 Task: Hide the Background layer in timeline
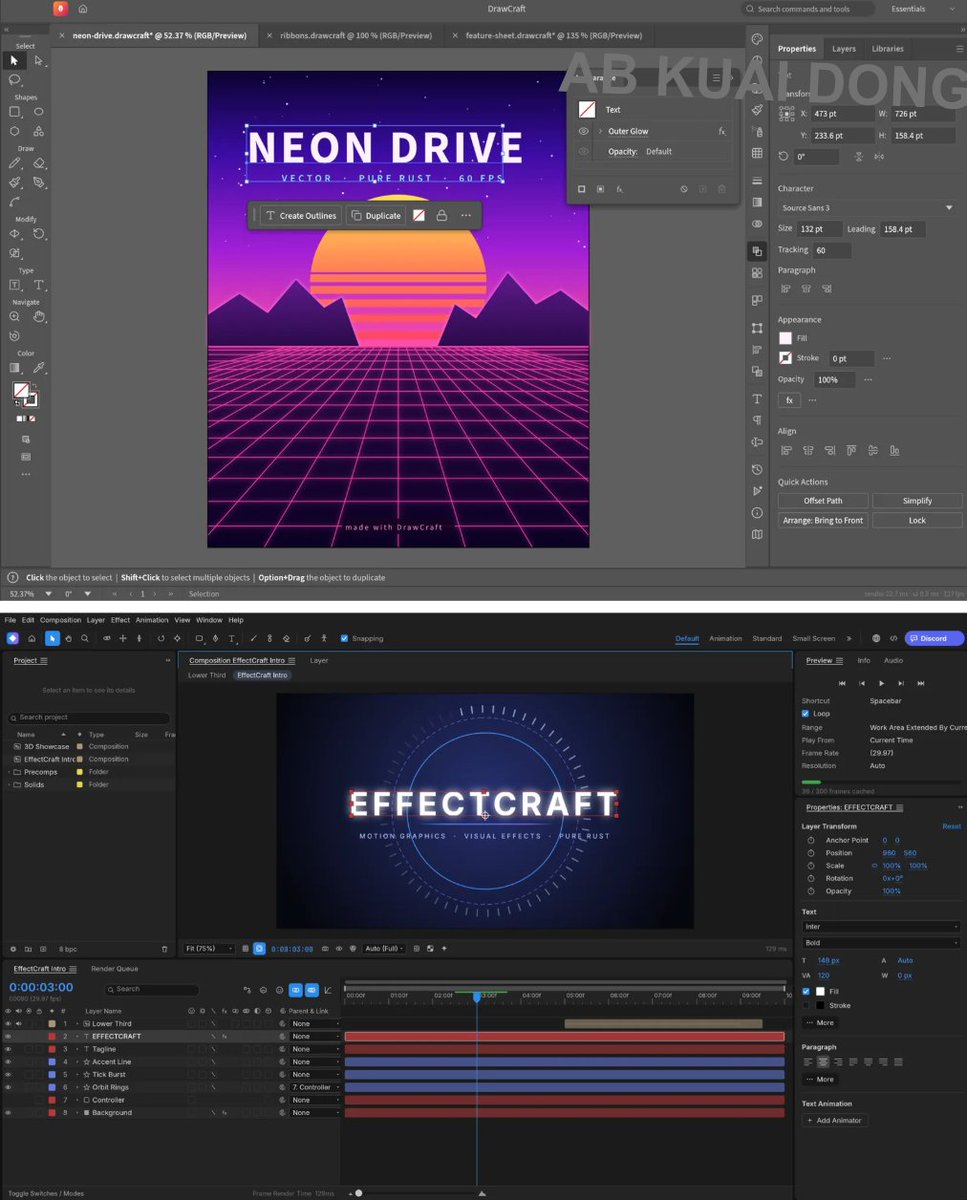click(8, 1113)
